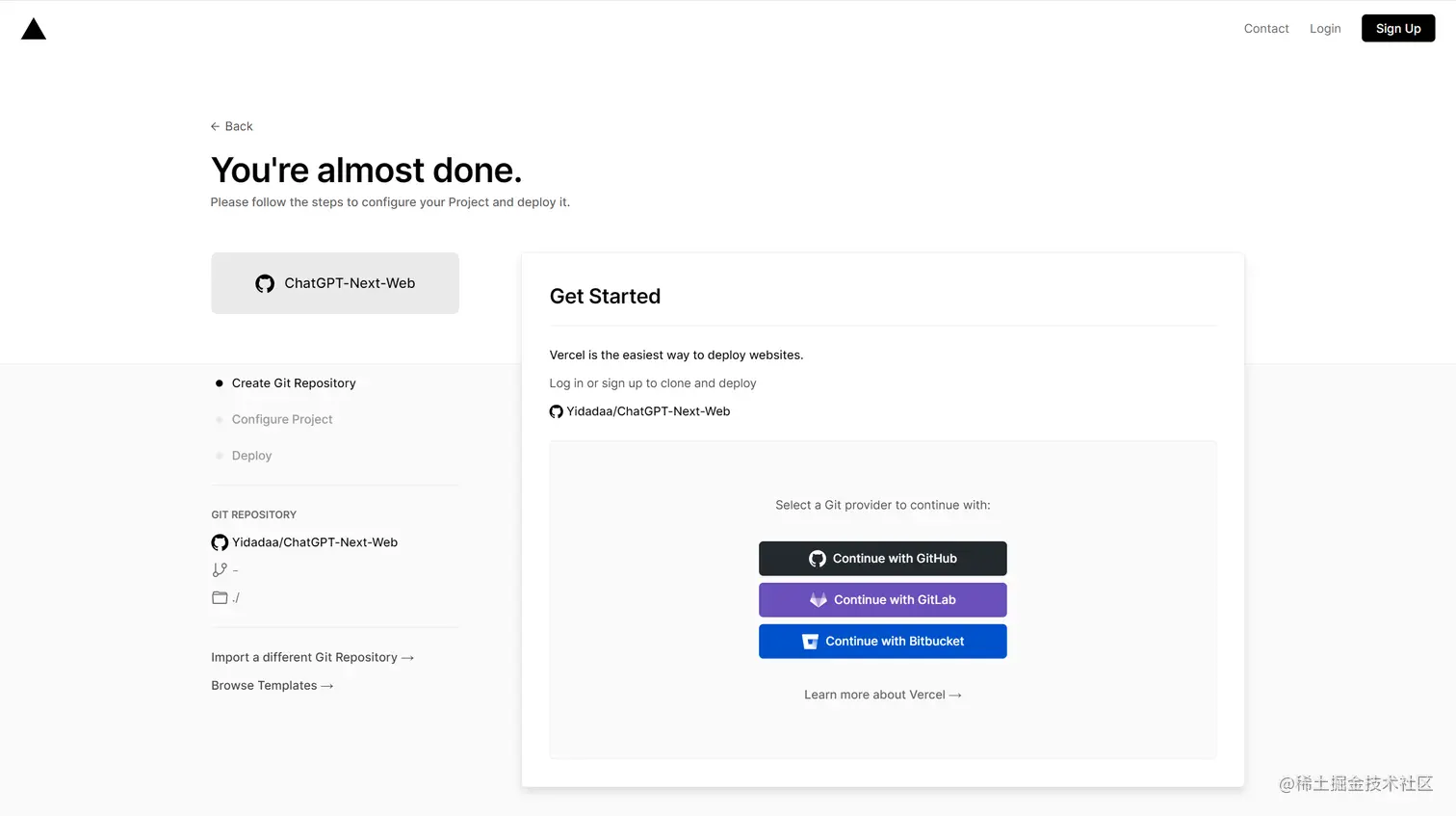
Task: Select the Create Git Repository step
Action: [294, 383]
